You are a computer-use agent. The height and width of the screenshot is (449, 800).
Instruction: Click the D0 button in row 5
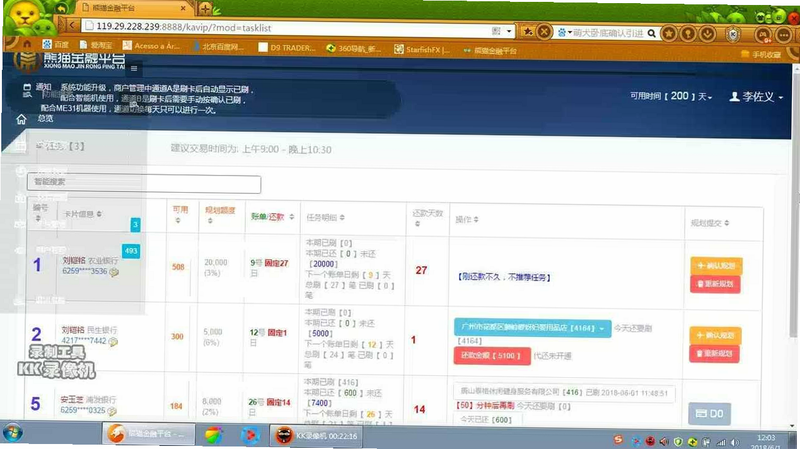(709, 414)
